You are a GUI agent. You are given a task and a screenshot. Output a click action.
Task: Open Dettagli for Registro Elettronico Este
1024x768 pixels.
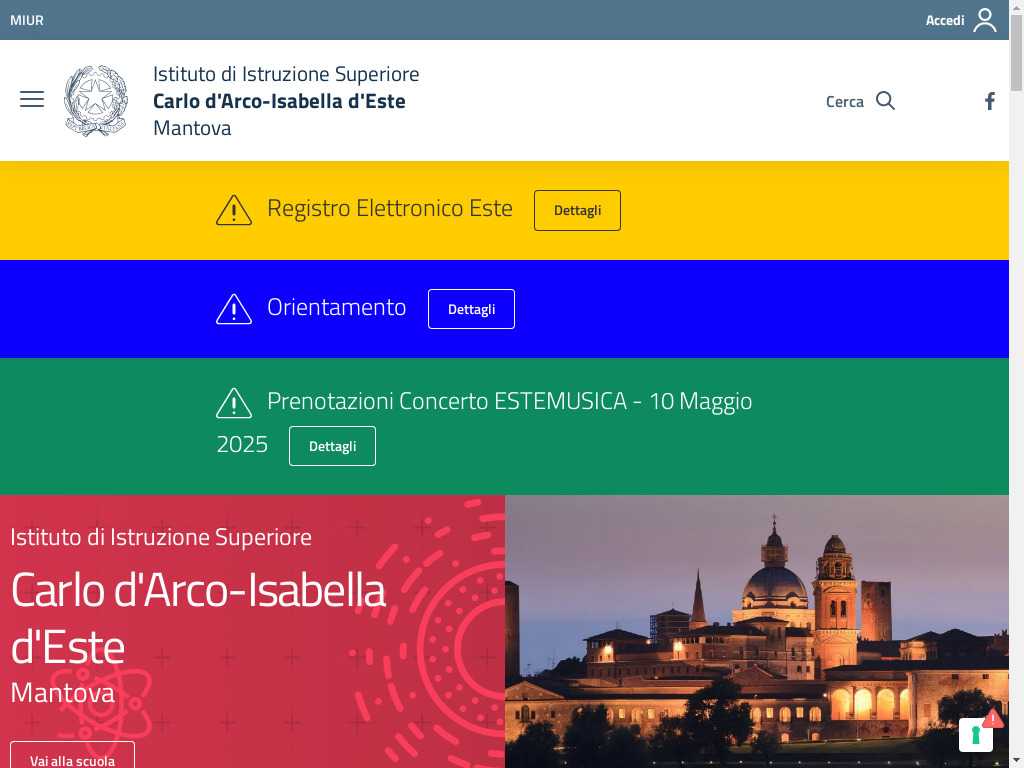pos(577,210)
